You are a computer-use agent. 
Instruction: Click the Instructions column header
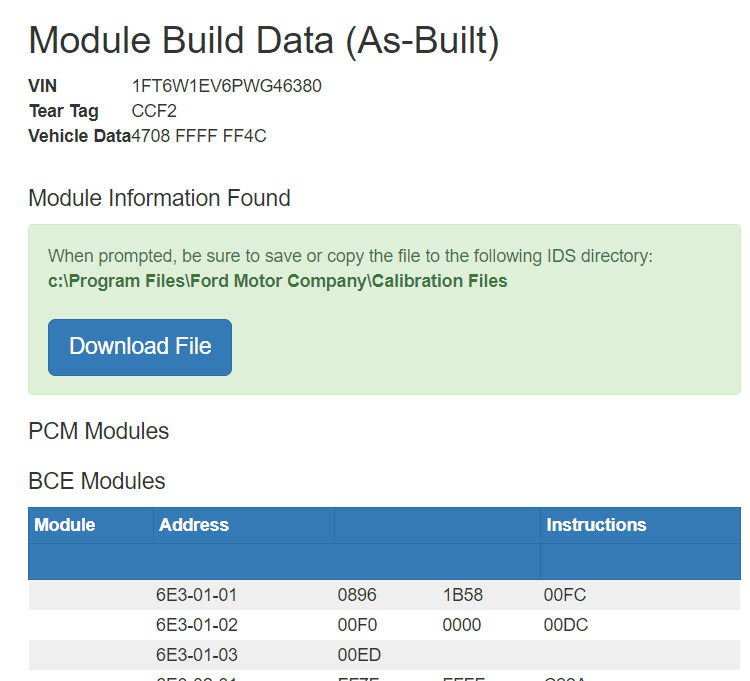[596, 525]
